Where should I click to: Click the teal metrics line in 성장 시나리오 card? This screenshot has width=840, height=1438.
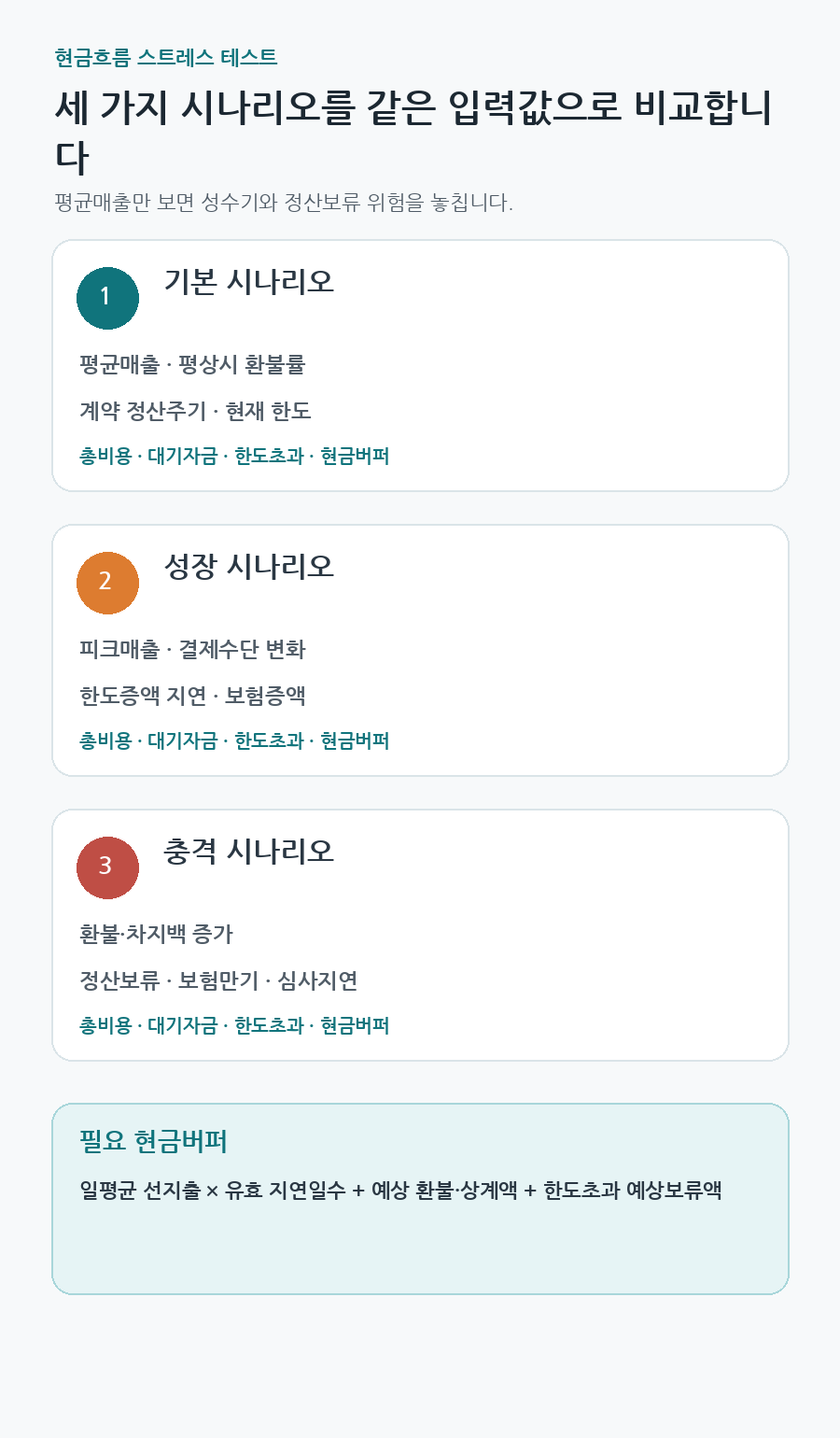[234, 741]
